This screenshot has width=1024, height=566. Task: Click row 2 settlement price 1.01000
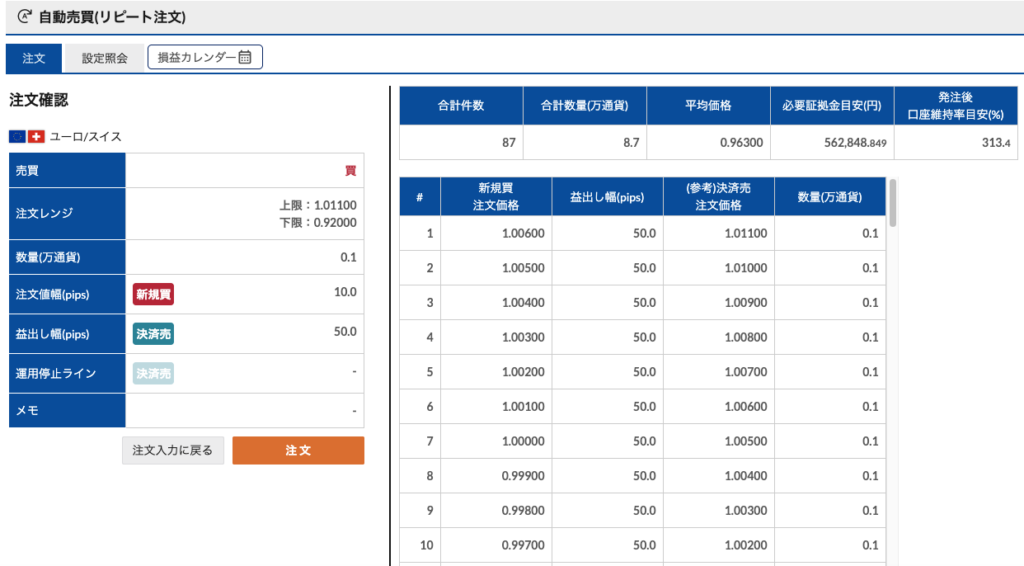[x=746, y=268]
